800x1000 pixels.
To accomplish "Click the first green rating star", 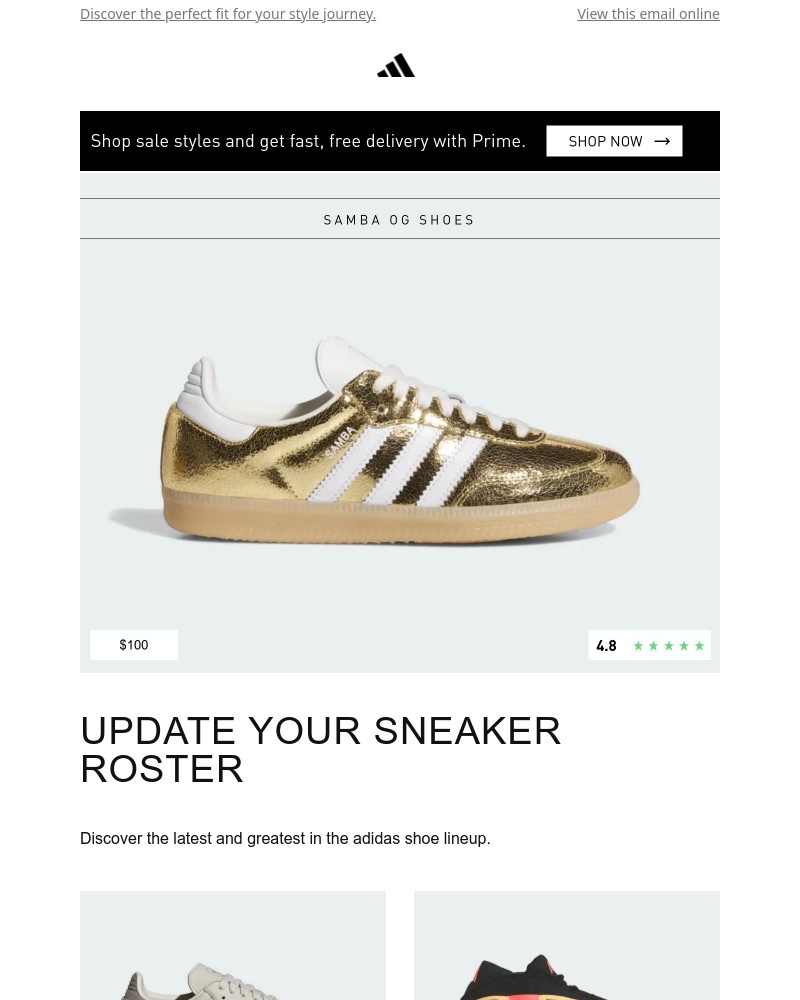I will pyautogui.click(x=638, y=646).
